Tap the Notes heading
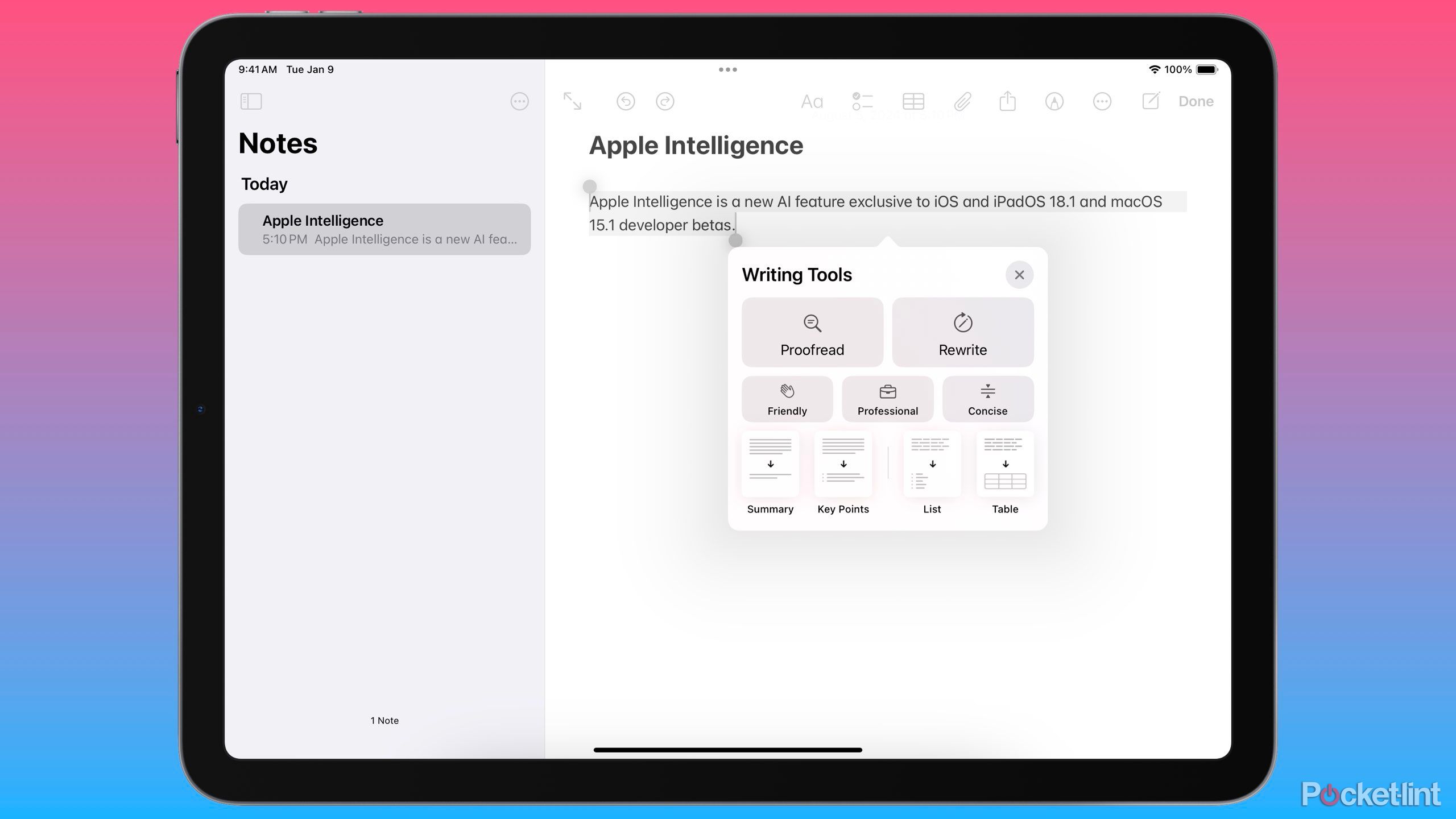 point(278,143)
